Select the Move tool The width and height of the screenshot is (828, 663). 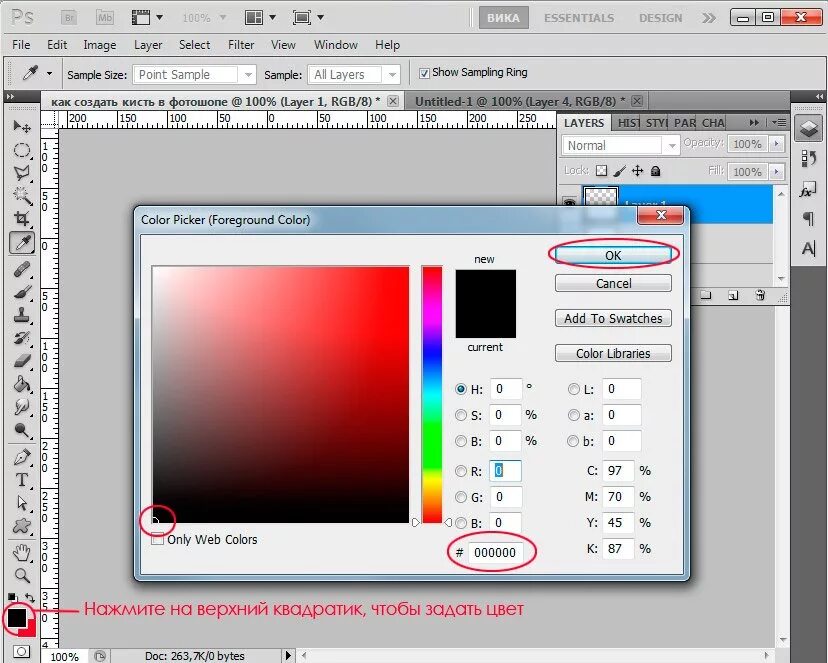[22, 127]
